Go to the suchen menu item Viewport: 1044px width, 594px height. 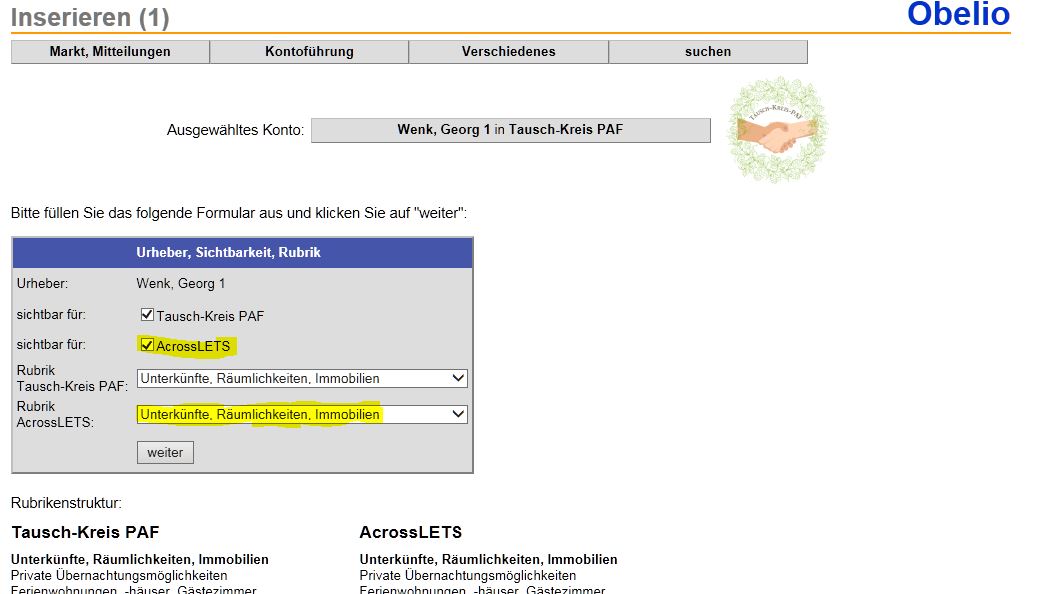pos(708,52)
